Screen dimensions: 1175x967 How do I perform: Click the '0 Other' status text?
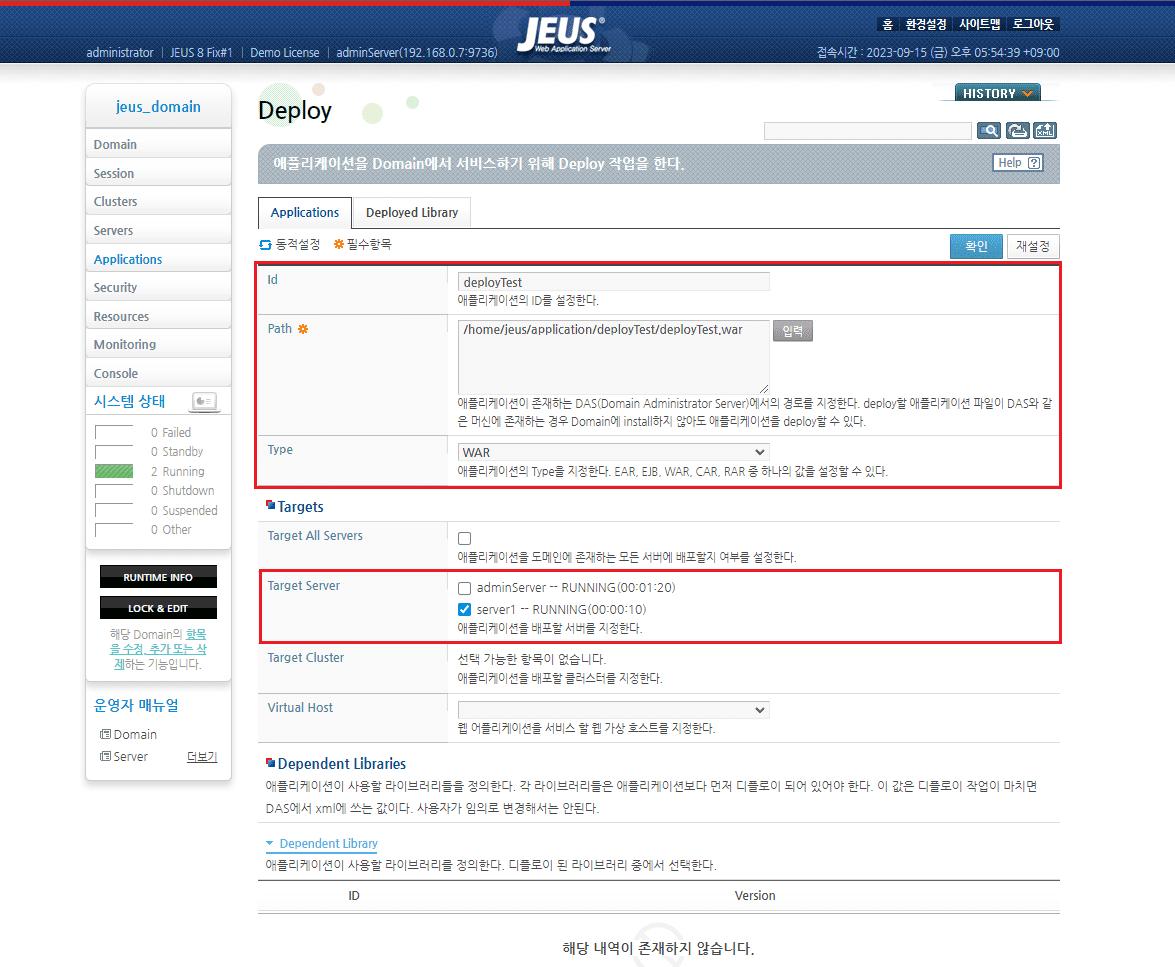tap(171, 529)
